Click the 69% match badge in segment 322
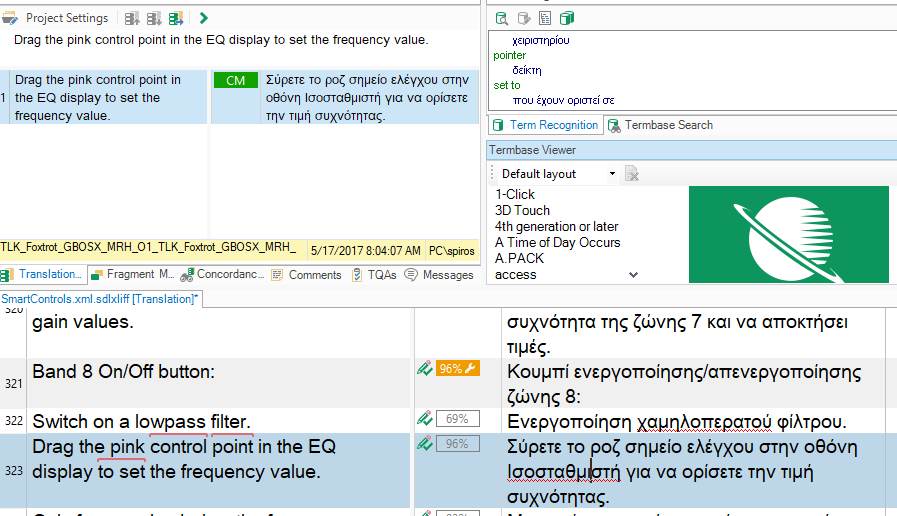Screen dimensions: 897x516 (458, 419)
